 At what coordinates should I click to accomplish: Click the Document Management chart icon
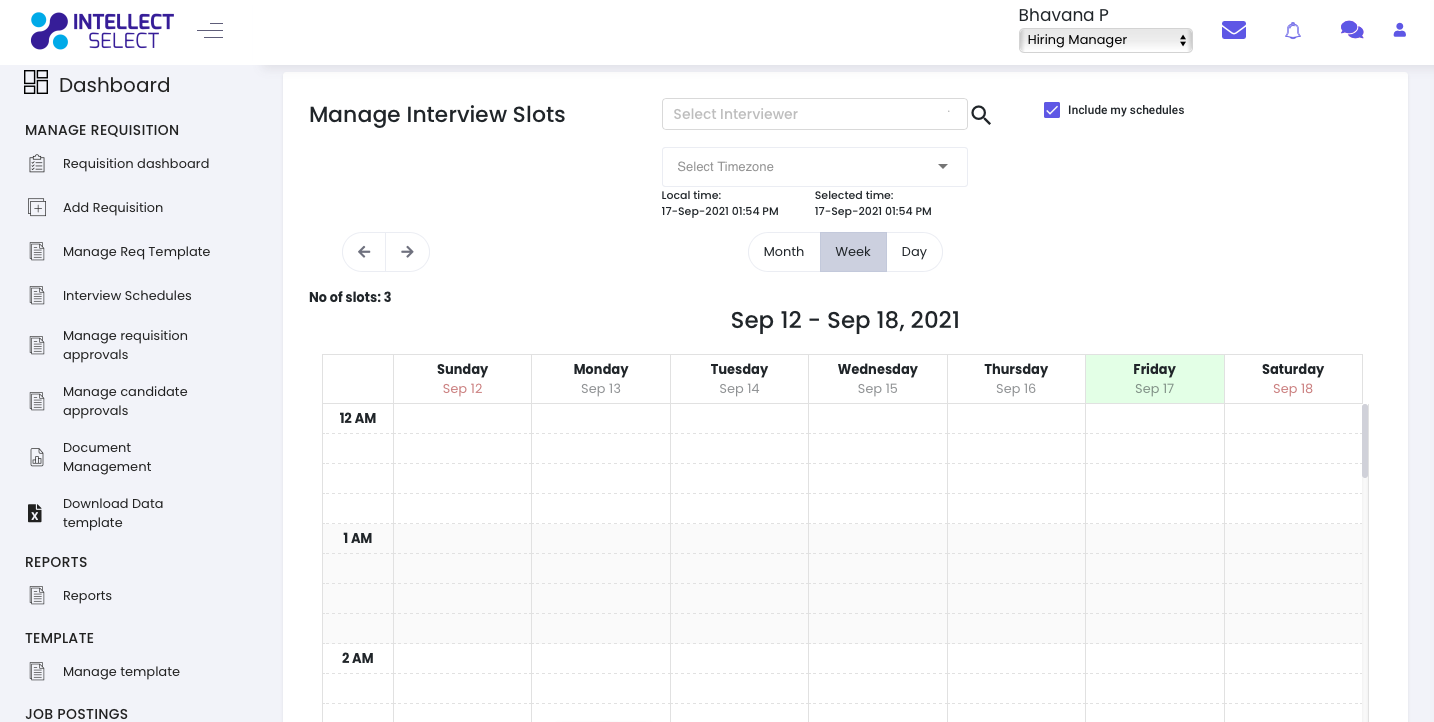[37, 458]
